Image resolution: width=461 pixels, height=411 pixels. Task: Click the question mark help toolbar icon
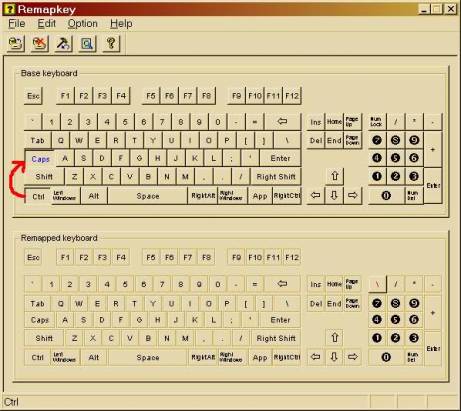click(x=111, y=43)
